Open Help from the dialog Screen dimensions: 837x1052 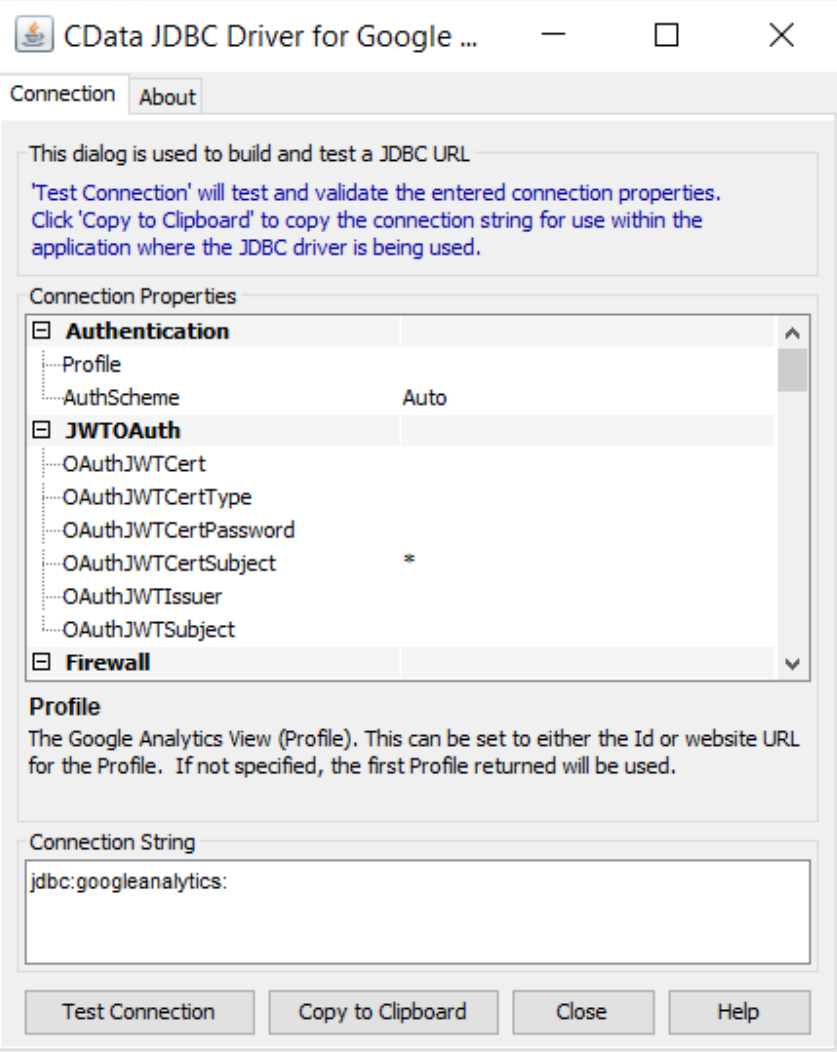[x=738, y=1011]
